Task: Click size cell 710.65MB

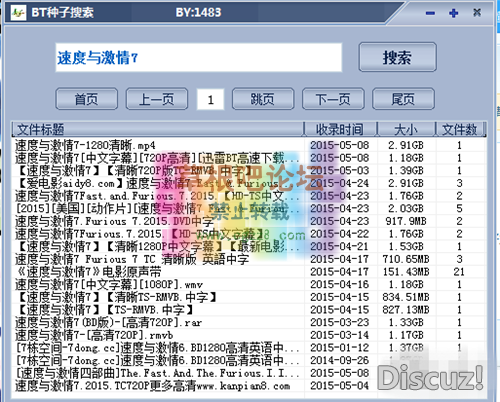Action: 406,259
